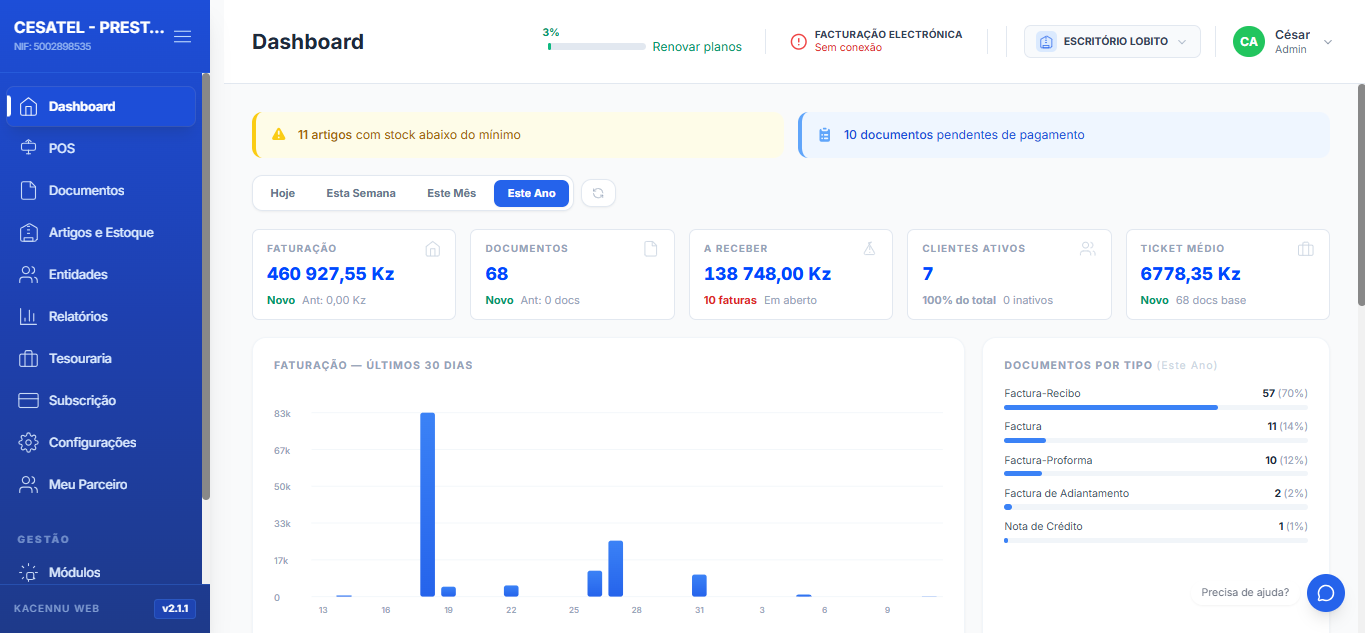Click the Entidades people icon
Screen dimensions: 1365x633
29,274
